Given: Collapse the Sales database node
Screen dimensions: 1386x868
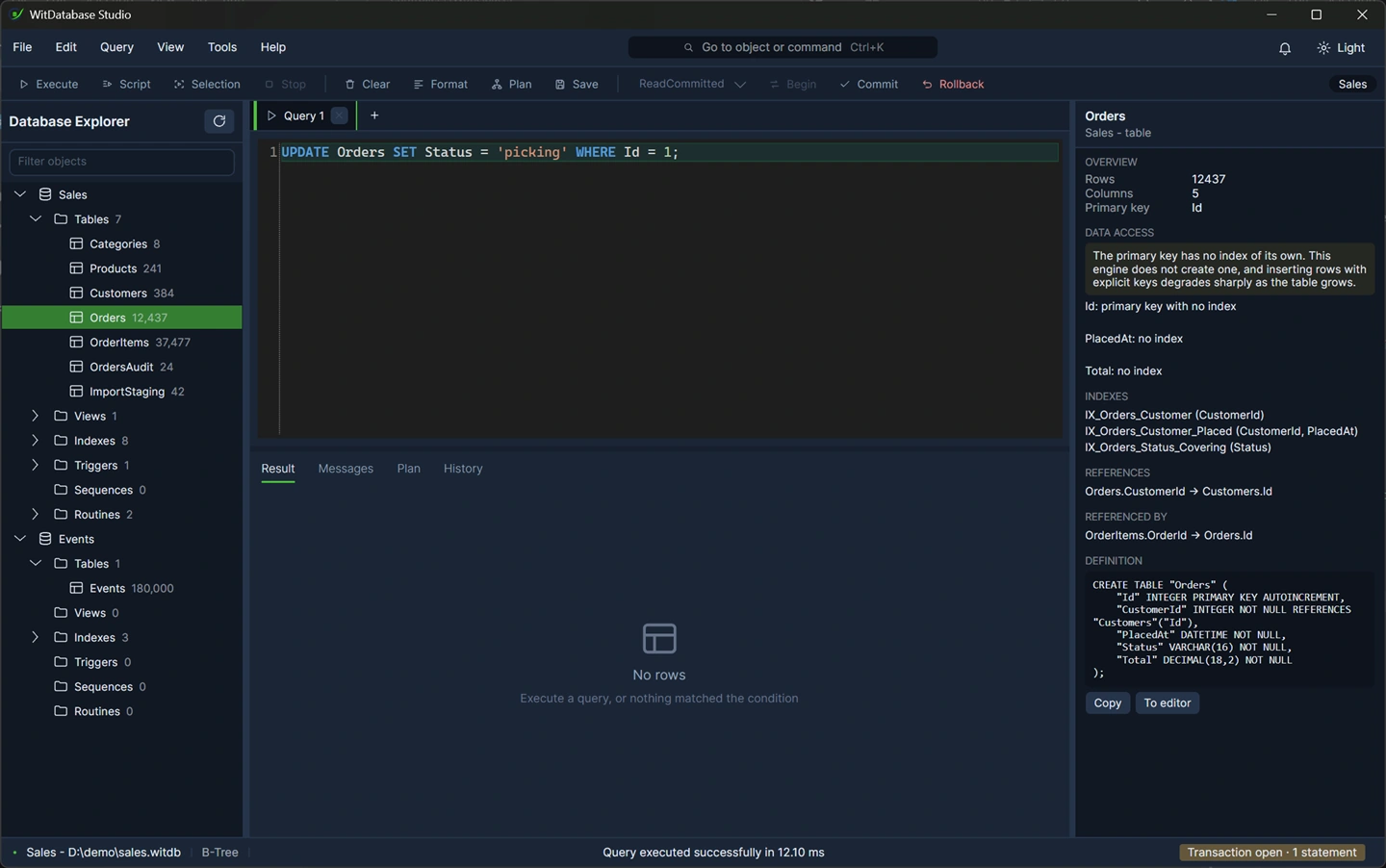Looking at the screenshot, I should [20, 194].
